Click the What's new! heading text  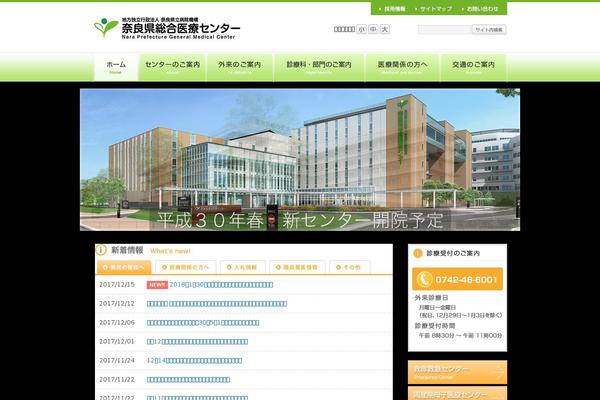point(170,251)
